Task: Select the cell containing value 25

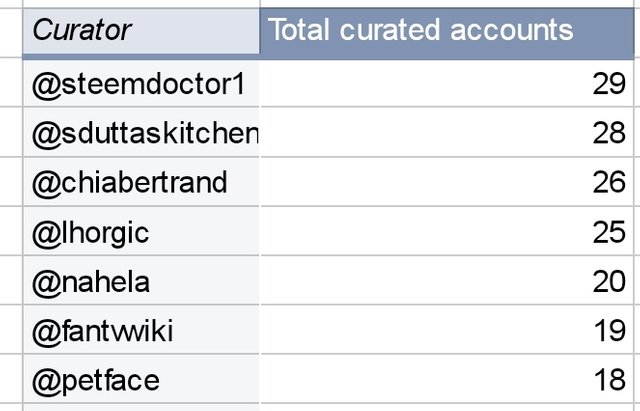Action: 447,231
